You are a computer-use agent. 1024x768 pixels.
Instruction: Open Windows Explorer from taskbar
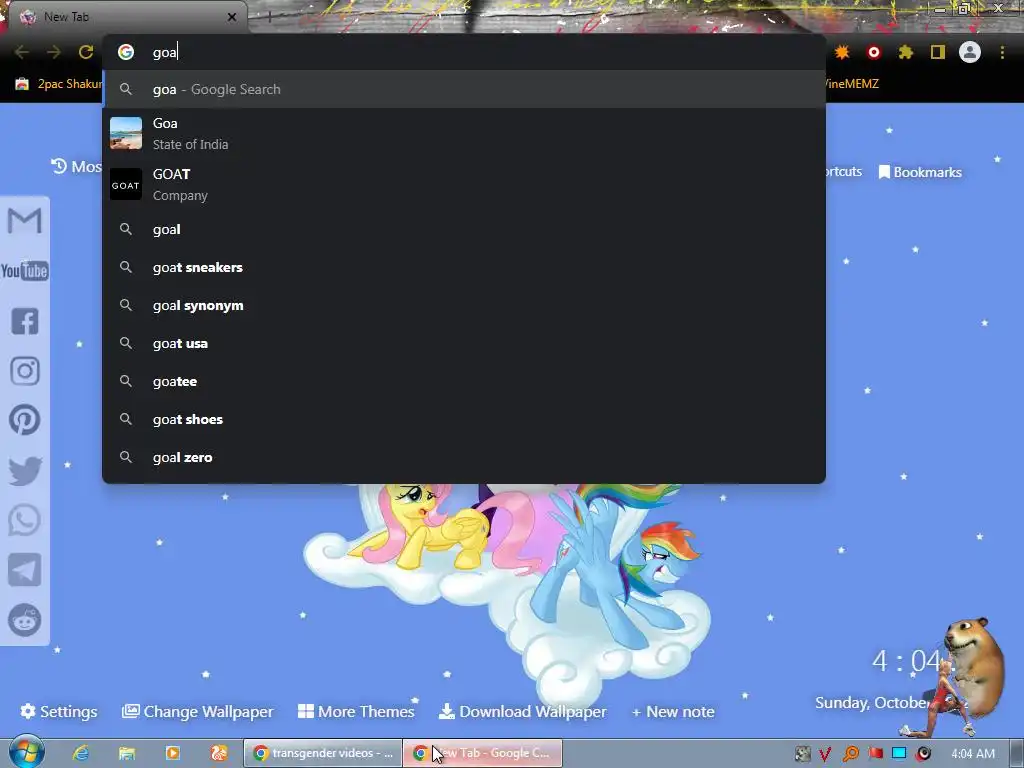[x=127, y=753]
